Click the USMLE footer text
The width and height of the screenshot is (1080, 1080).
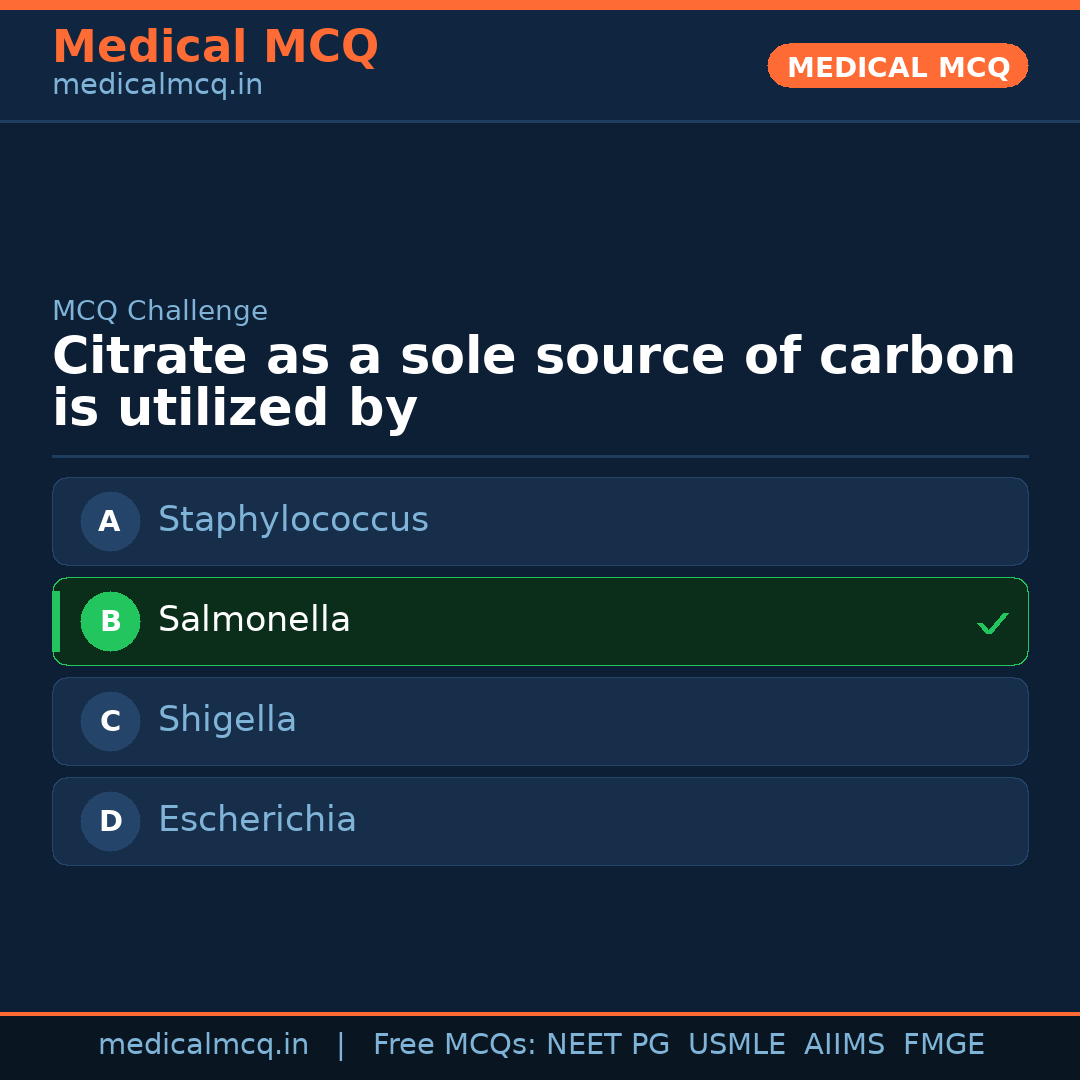point(736,1045)
